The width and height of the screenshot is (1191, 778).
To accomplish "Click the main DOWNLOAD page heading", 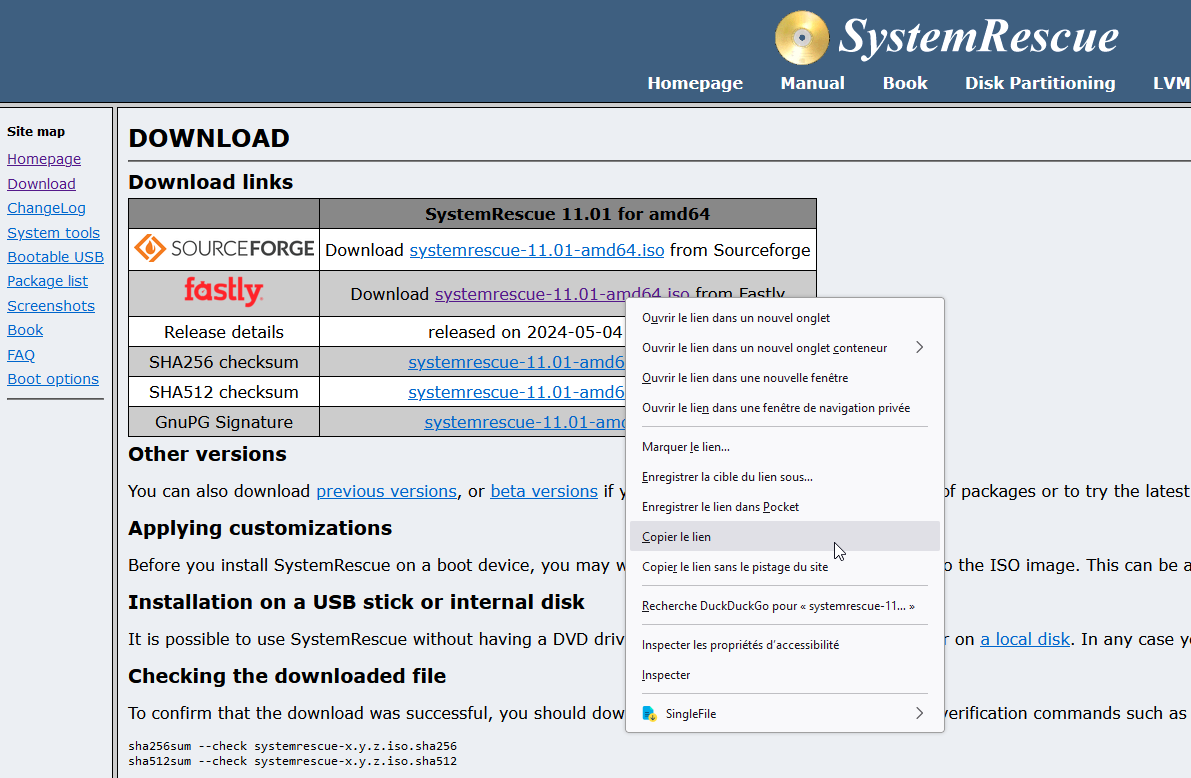I will pos(209,138).
